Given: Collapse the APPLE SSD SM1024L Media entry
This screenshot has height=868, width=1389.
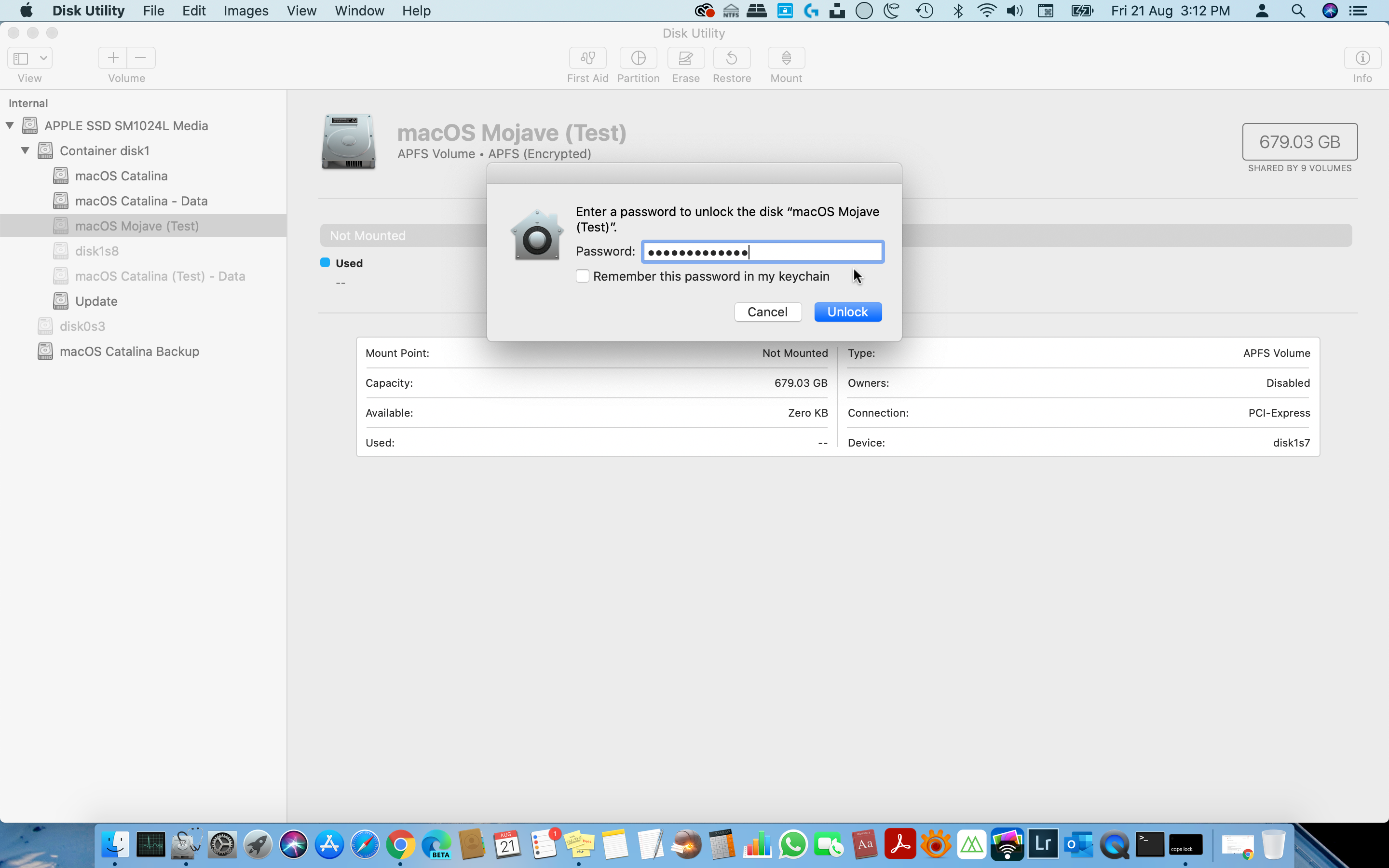Looking at the screenshot, I should [9, 125].
